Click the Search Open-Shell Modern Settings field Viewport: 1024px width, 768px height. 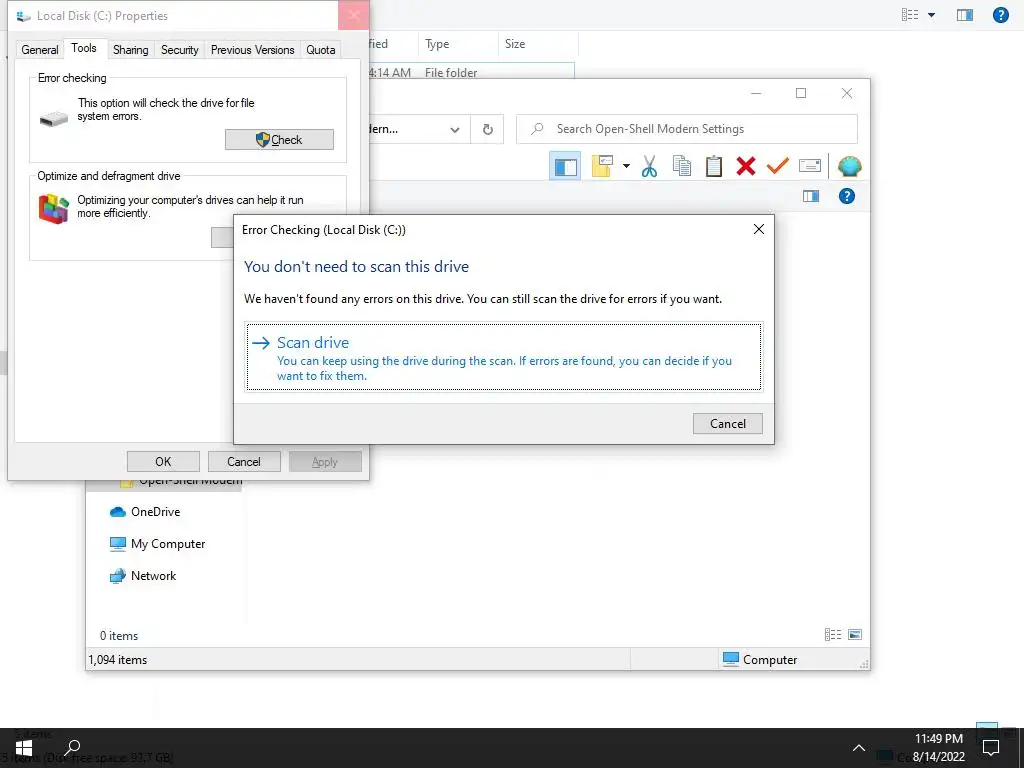pos(686,129)
